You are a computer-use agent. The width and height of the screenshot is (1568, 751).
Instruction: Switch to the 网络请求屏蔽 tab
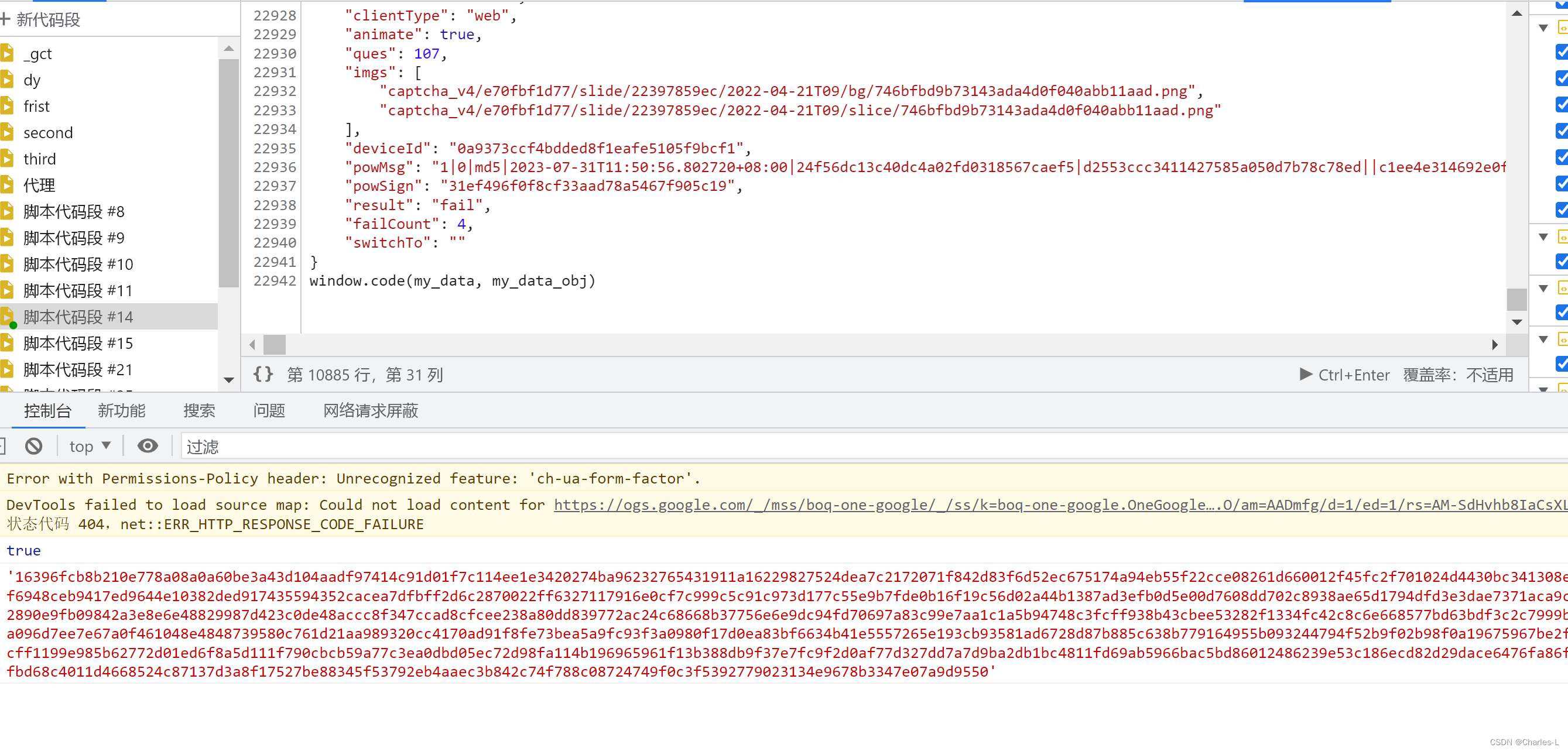(x=371, y=411)
